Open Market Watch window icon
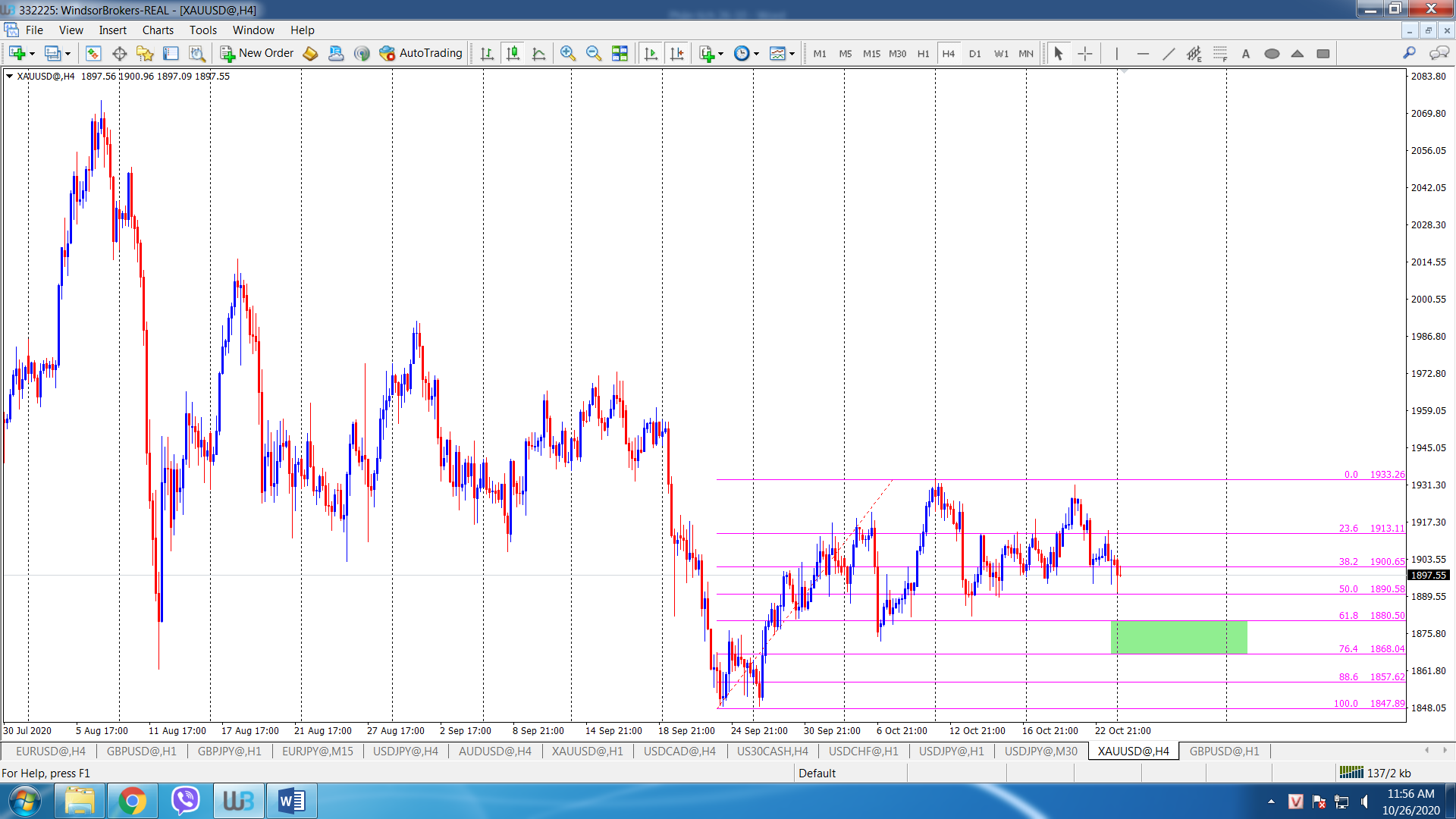 [x=93, y=53]
